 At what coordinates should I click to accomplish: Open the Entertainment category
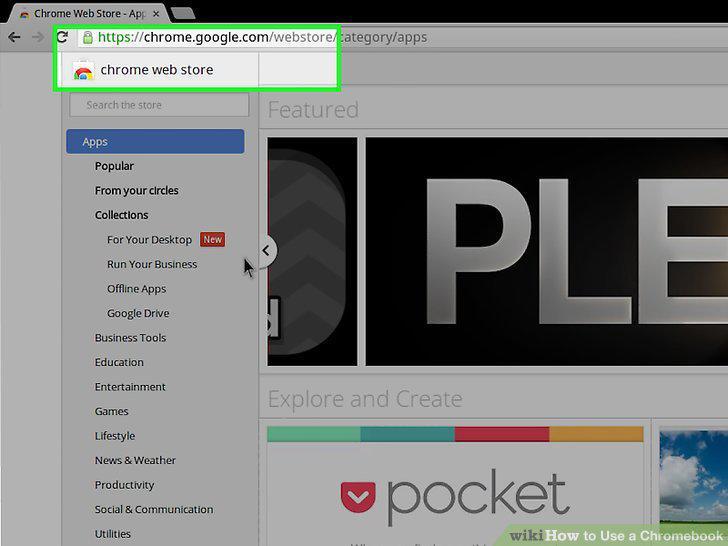point(130,387)
